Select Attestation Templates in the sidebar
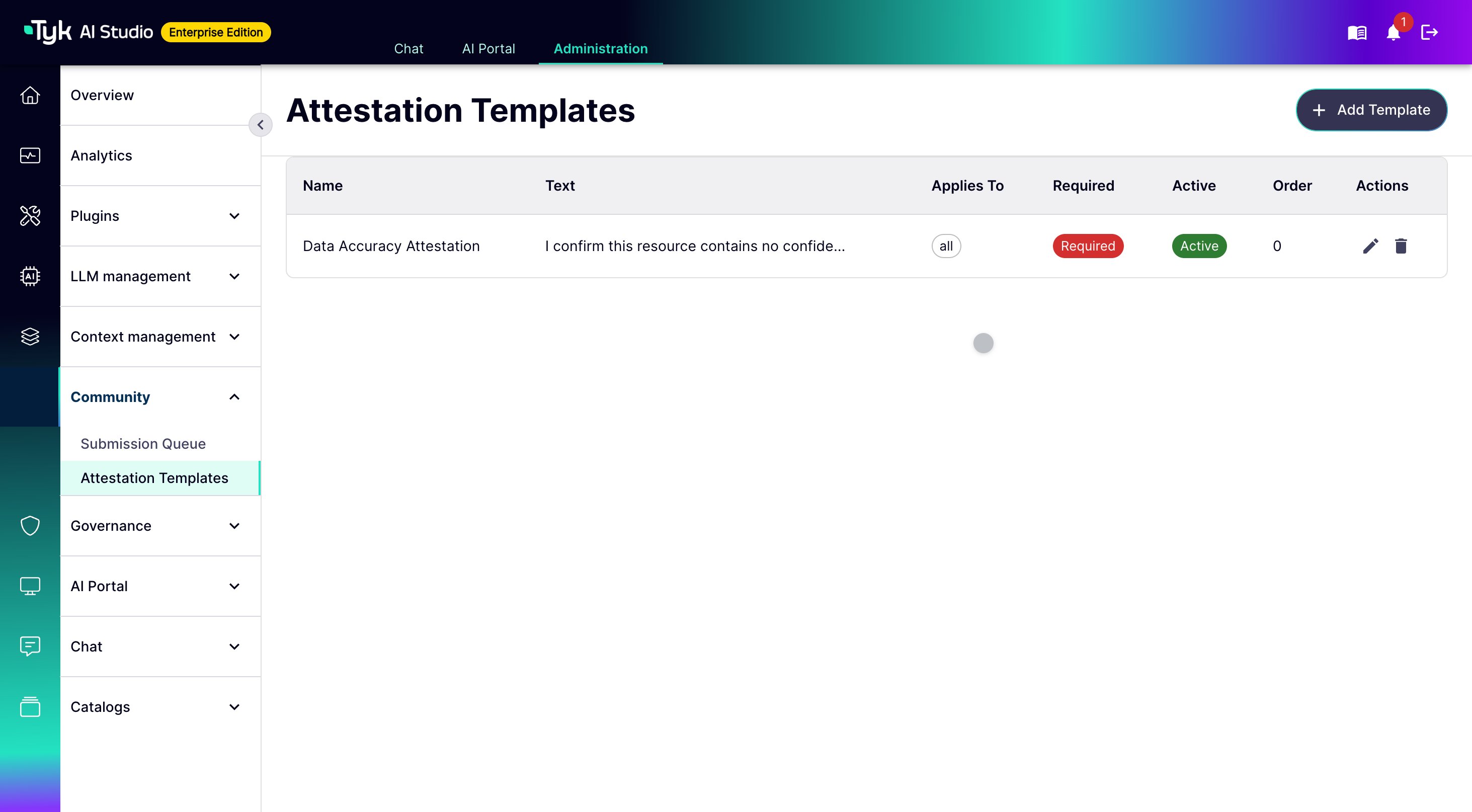The image size is (1472, 812). click(160, 478)
